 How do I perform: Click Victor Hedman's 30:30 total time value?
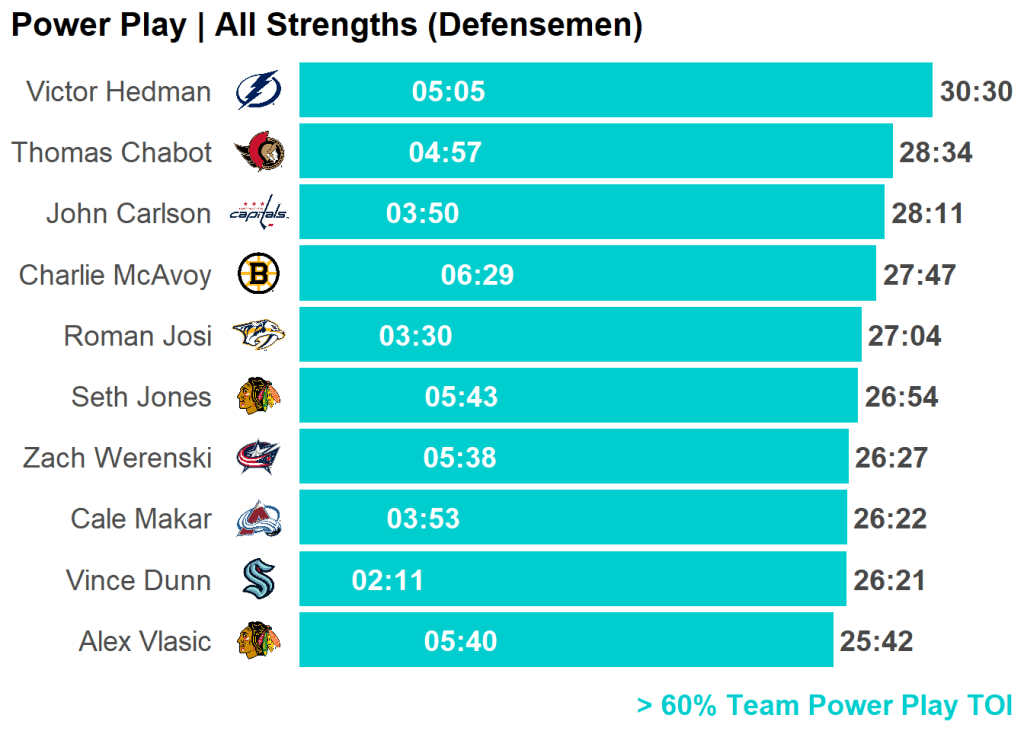[976, 92]
